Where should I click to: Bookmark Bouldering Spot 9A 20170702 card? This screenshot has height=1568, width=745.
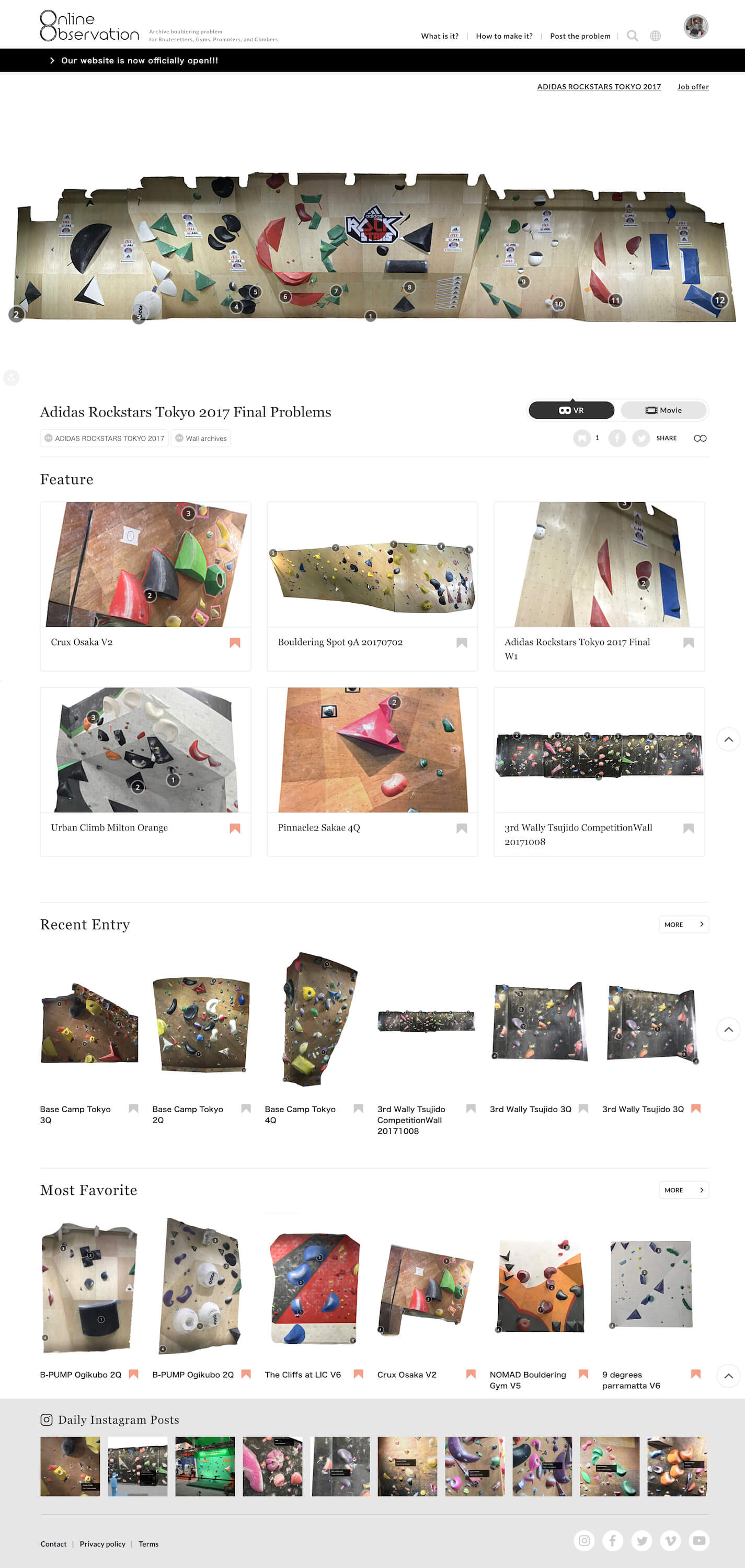tap(461, 643)
